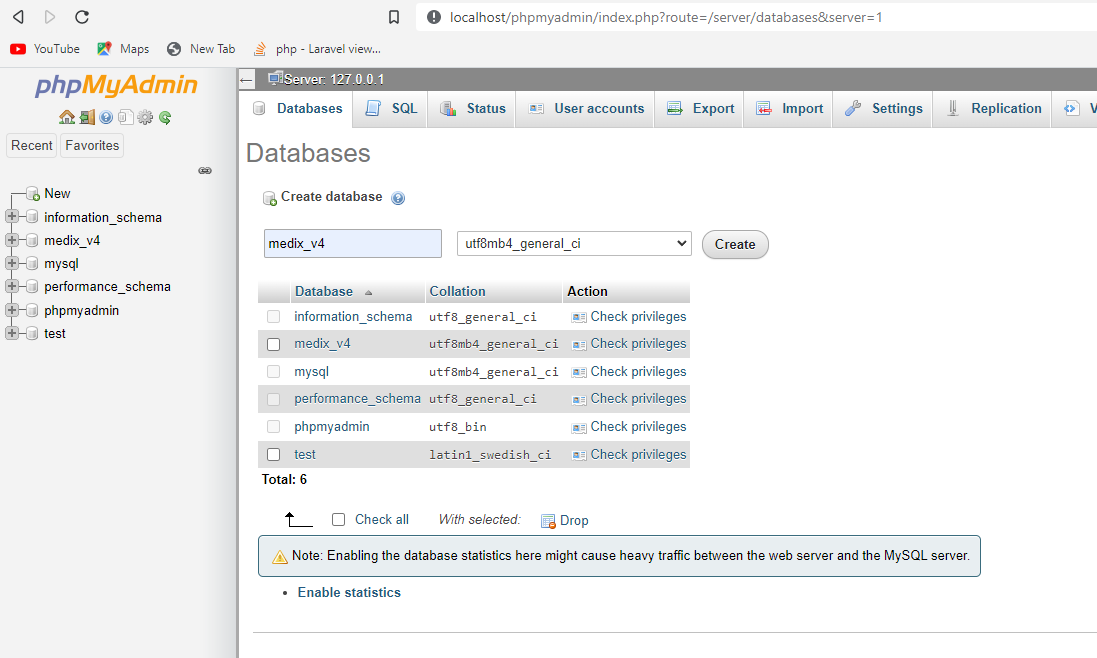Click the log out door icon
This screenshot has width=1097, height=658.
point(87,117)
